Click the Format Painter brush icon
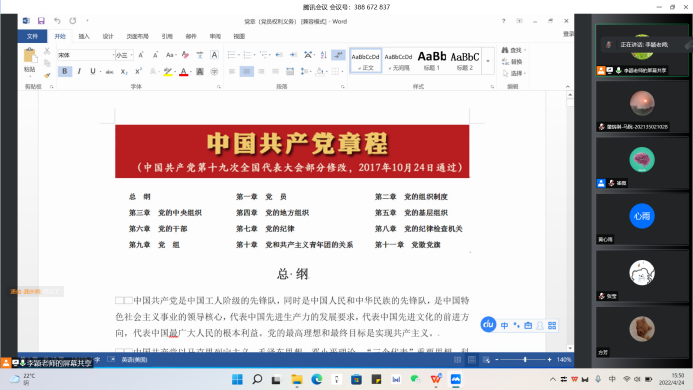This screenshot has height=390, width=693. tap(47, 76)
